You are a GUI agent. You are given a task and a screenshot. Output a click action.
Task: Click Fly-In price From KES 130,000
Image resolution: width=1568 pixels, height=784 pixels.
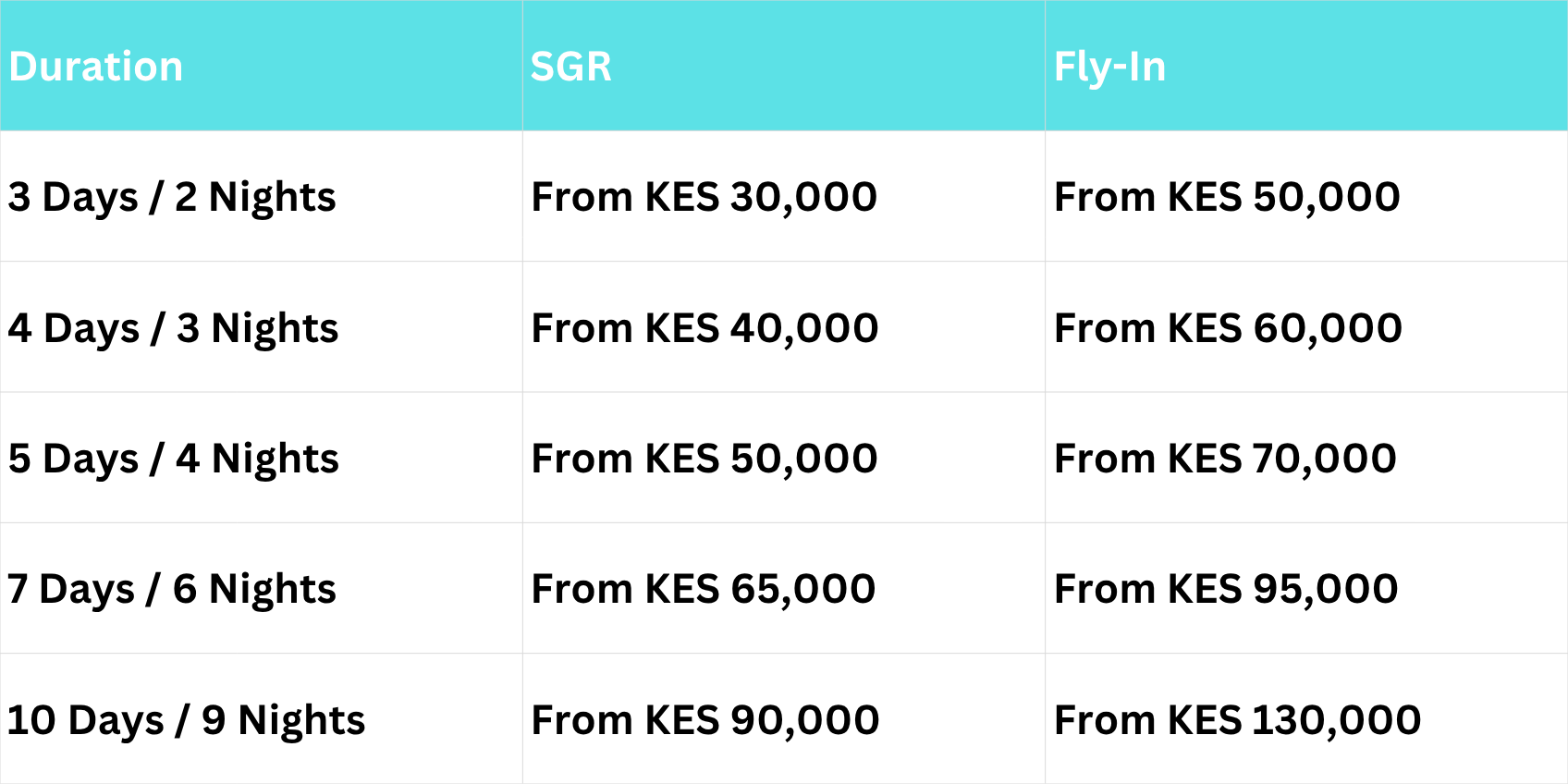coord(1237,720)
